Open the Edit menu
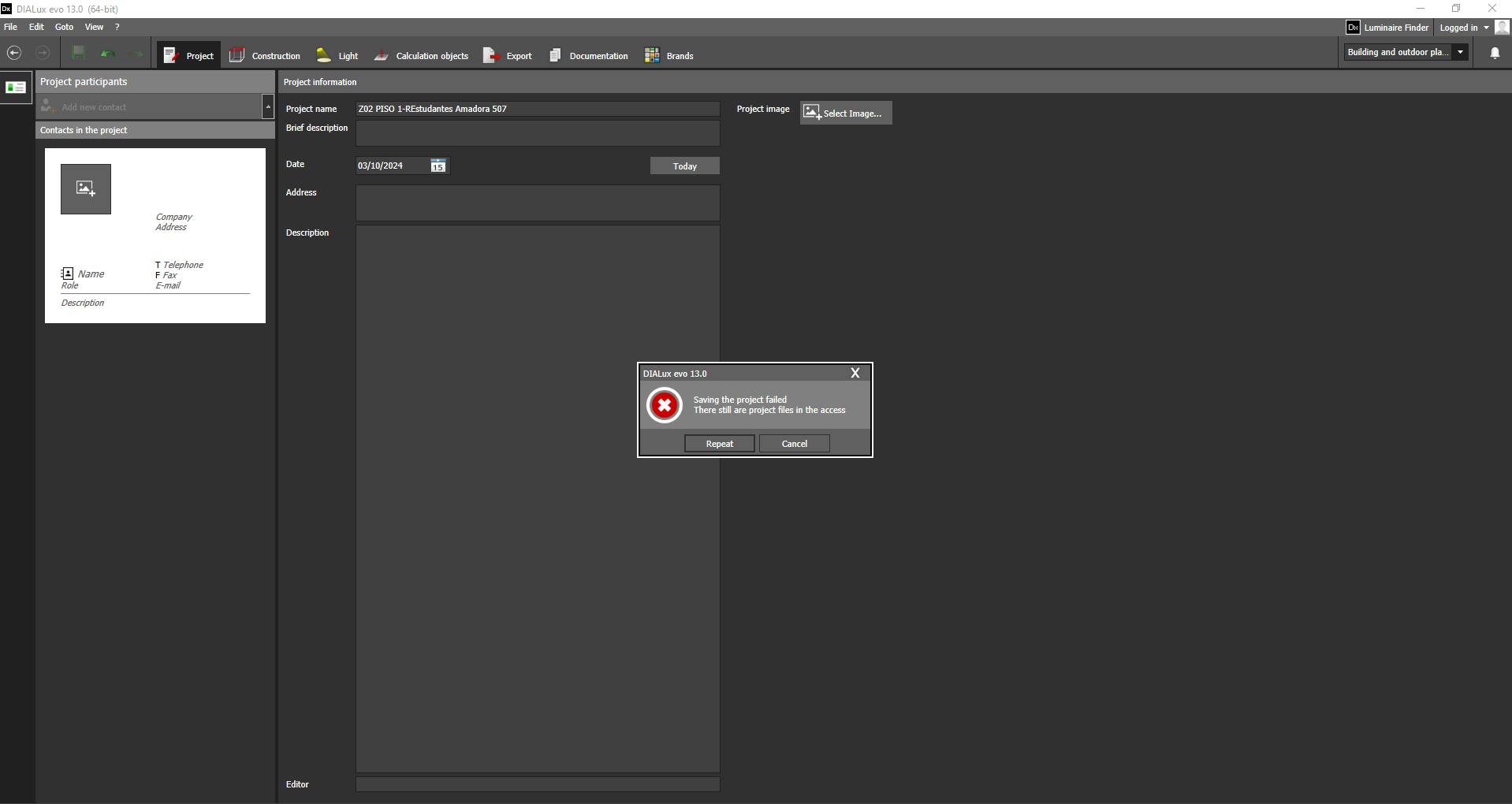The width and height of the screenshot is (1512, 804). pyautogui.click(x=36, y=27)
